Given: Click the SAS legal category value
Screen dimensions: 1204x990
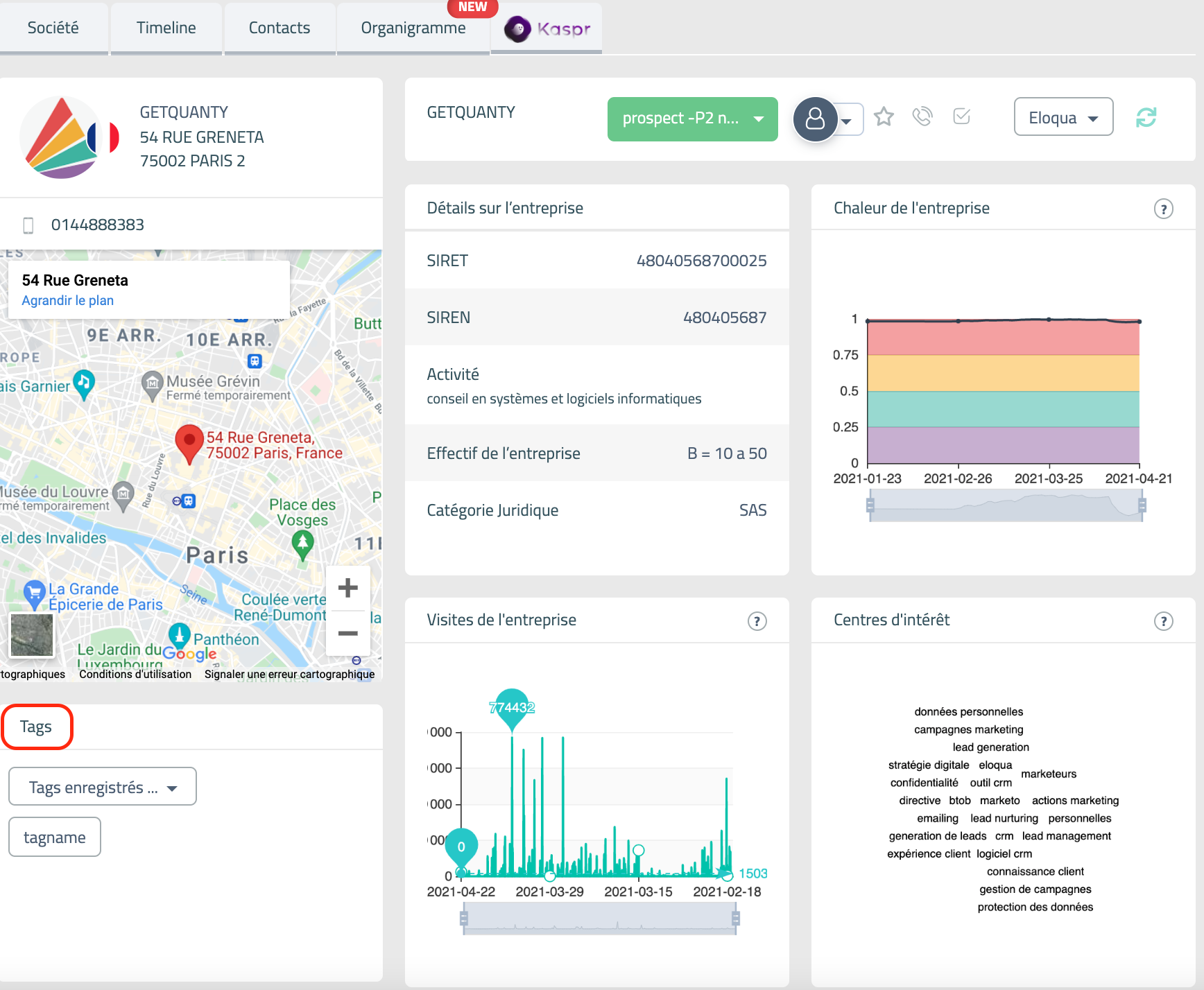Looking at the screenshot, I should click(x=752, y=510).
